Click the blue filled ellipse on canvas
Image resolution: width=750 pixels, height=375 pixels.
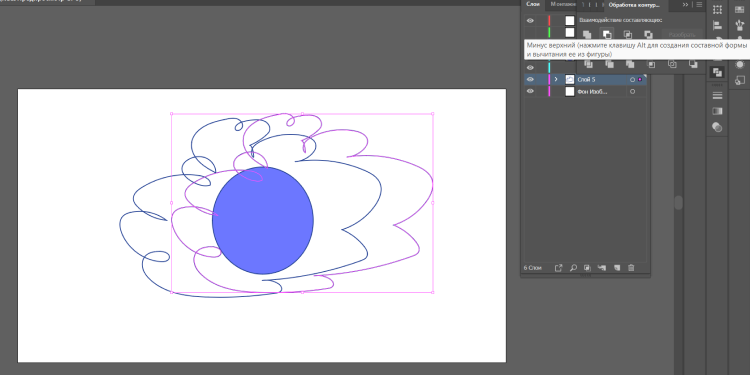263,221
